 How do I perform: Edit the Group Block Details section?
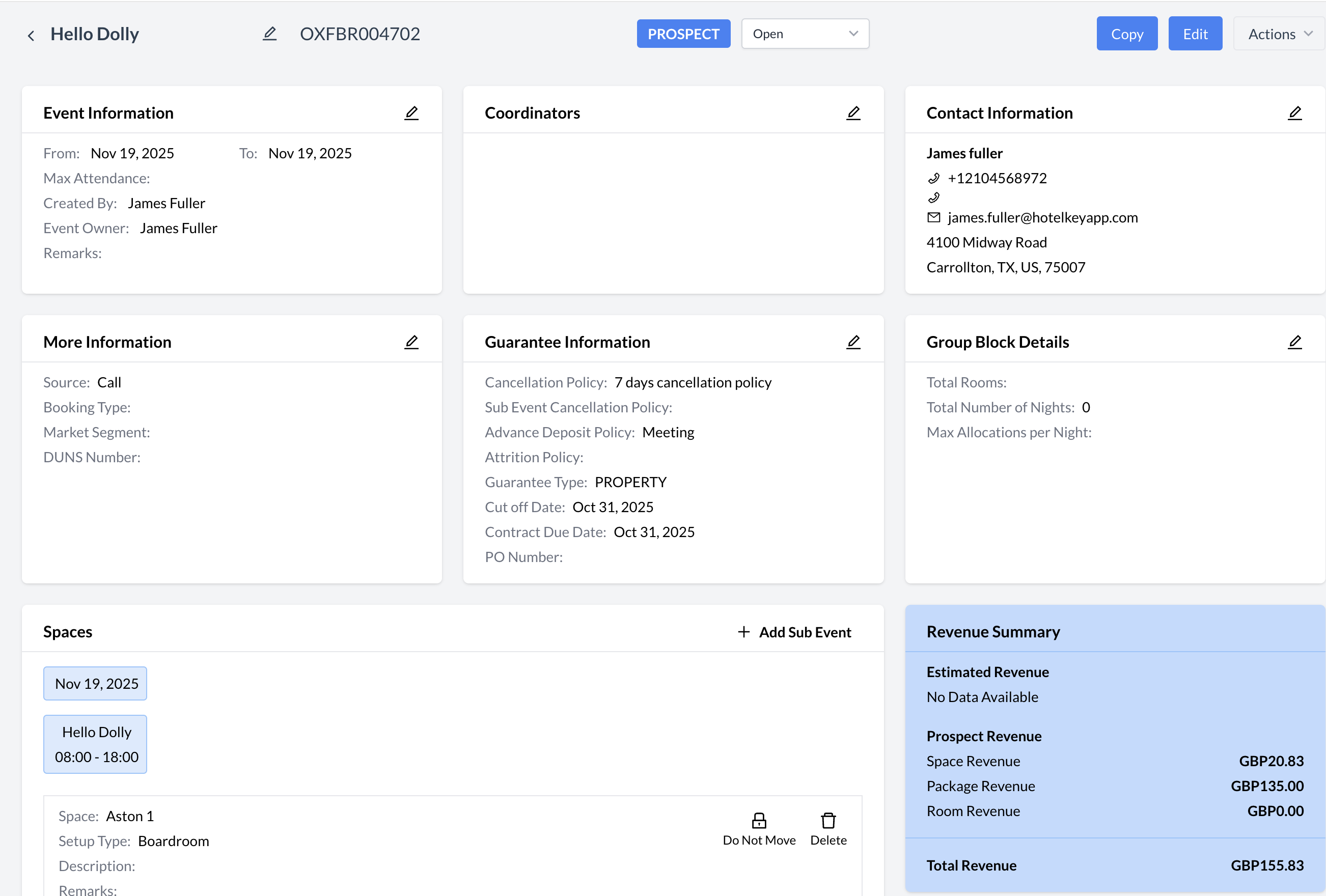pos(1294,342)
